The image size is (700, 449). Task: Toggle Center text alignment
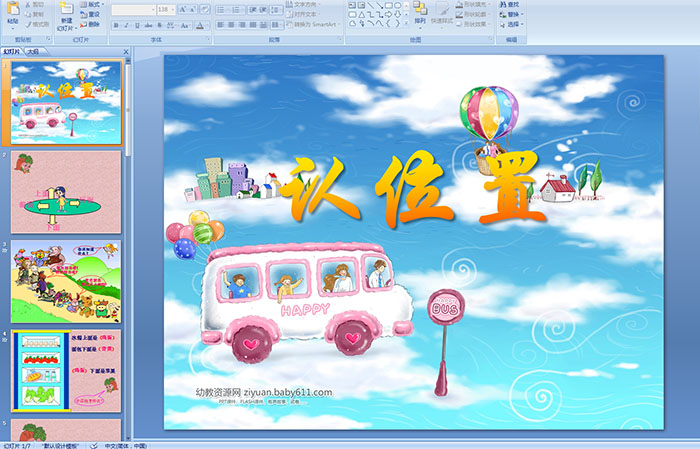(231, 25)
